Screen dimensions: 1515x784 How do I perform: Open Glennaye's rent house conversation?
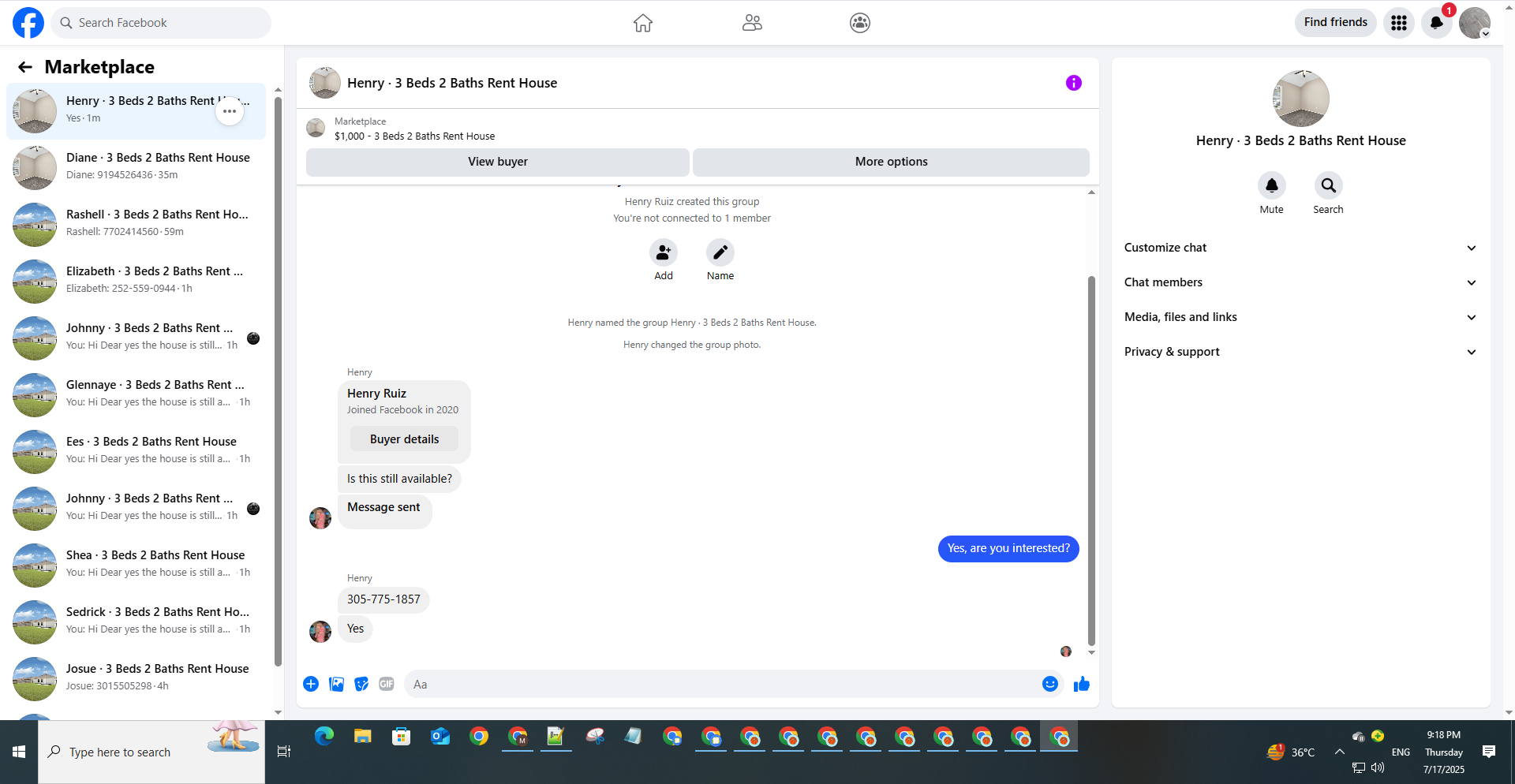(137, 394)
